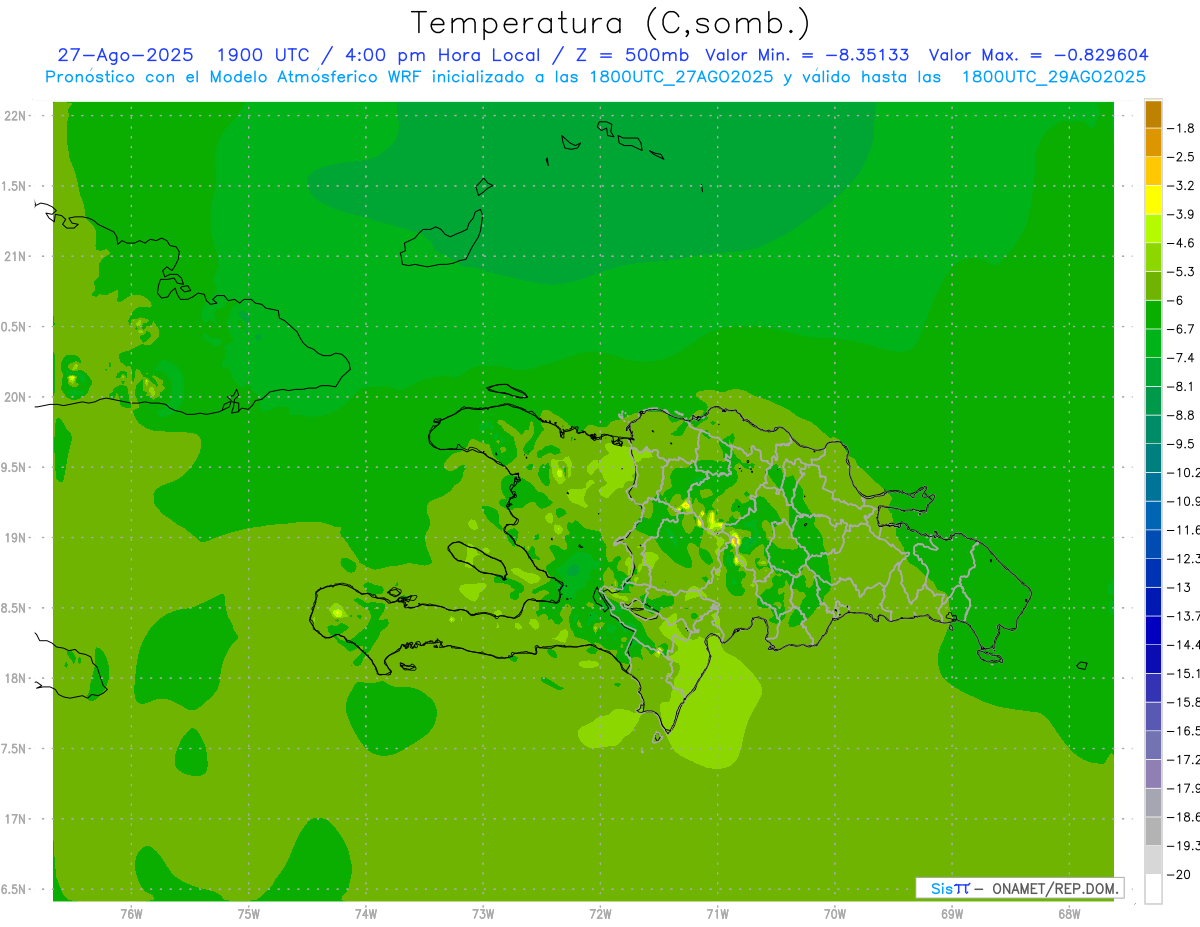Image resolution: width=1200 pixels, height=927 pixels.
Task: Click the '76W' longitude label
Action: click(131, 914)
